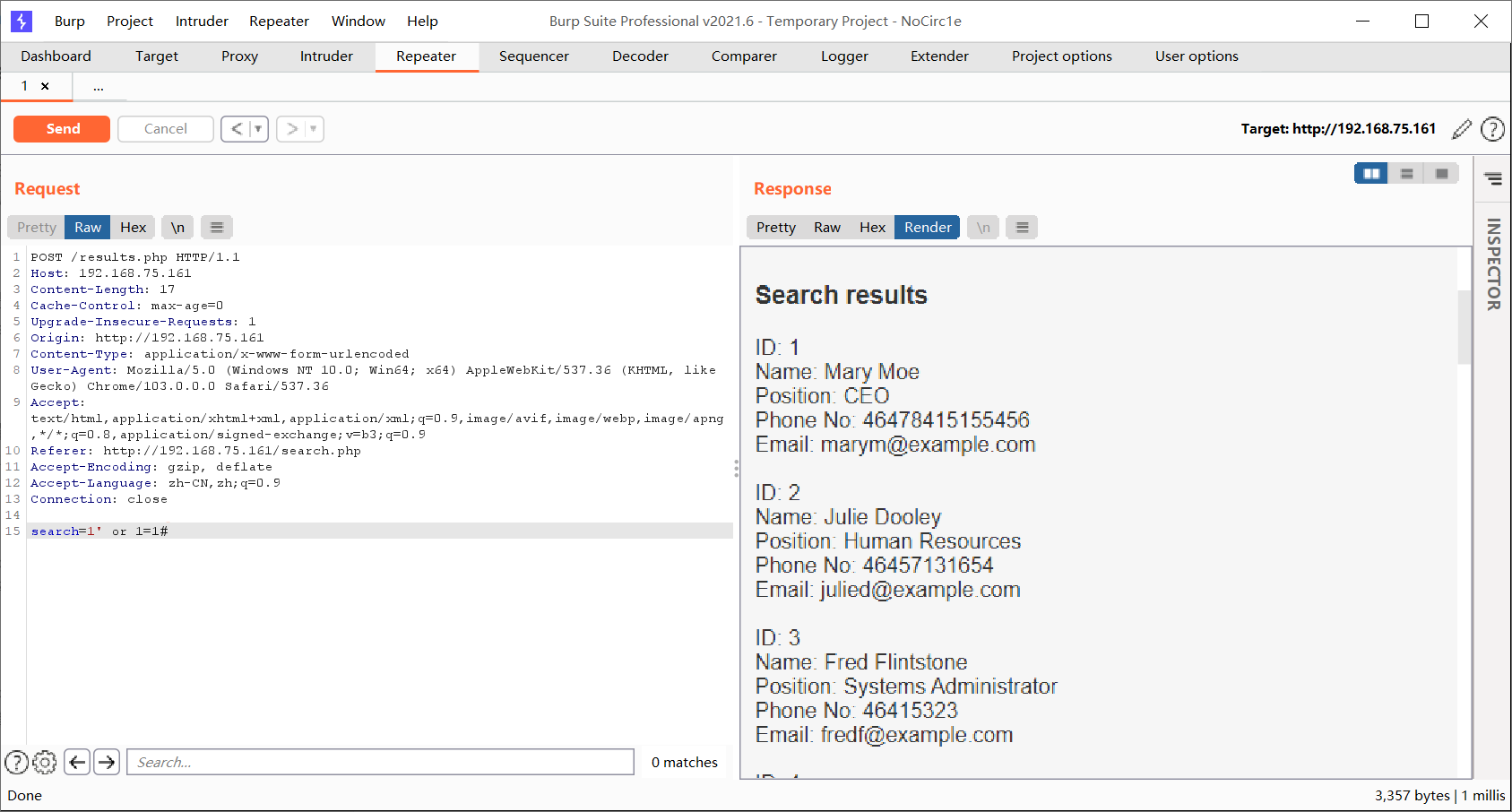Select top-bottom split layout icon
1512x812 pixels.
point(1406,174)
